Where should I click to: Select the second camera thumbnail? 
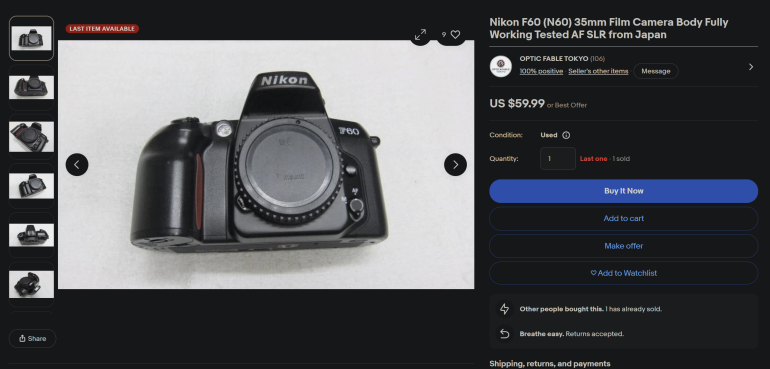(x=31, y=87)
